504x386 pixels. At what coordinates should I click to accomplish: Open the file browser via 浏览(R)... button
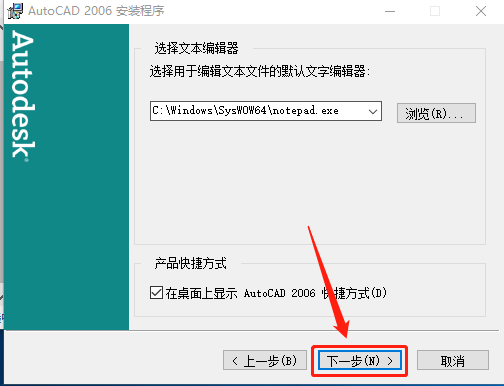click(436, 113)
